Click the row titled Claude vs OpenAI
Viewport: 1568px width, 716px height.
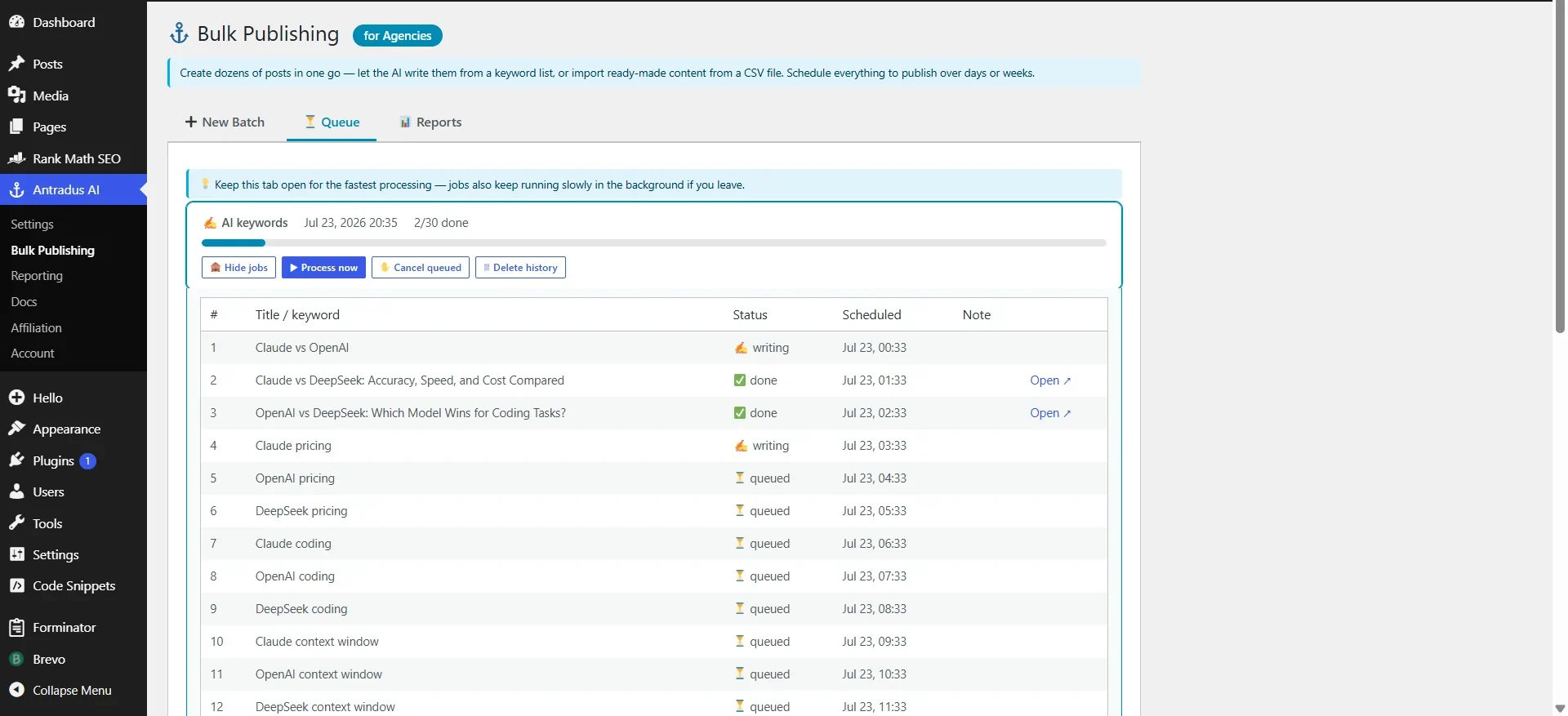pos(654,348)
